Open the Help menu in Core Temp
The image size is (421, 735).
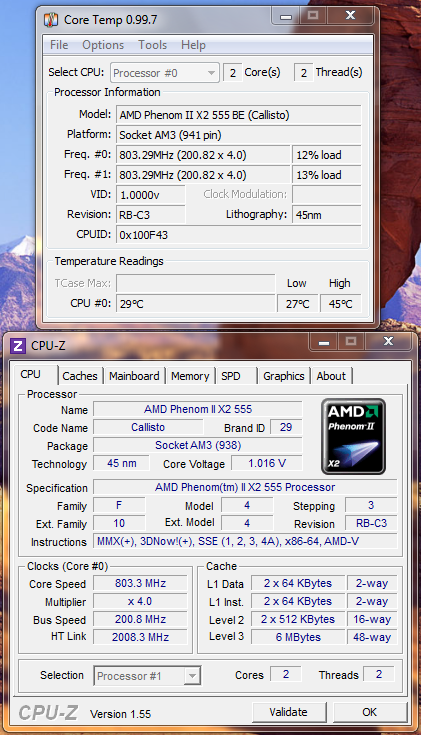pyautogui.click(x=193, y=45)
